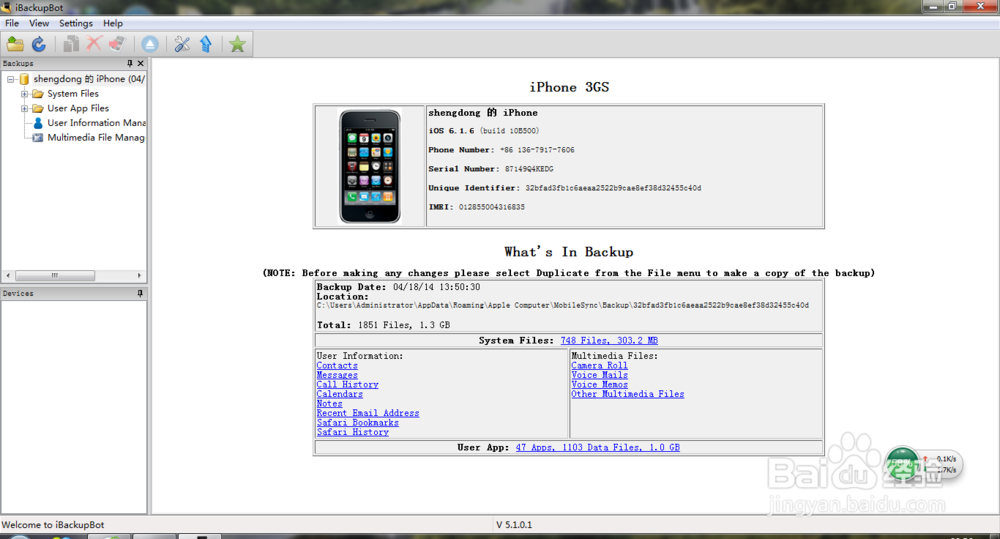Click the Welcome to iBackupBot status text

coord(53,525)
